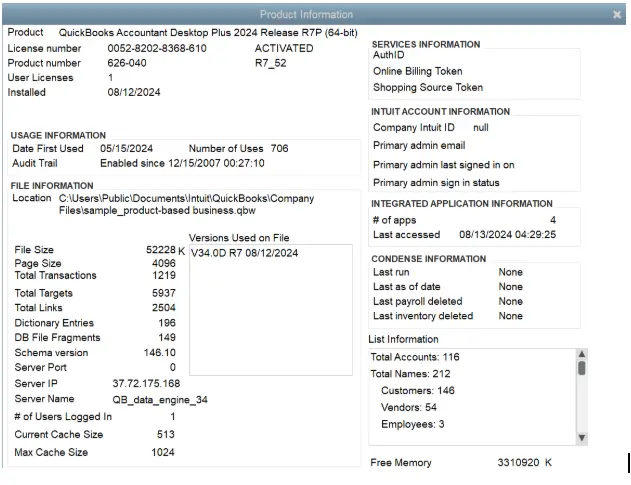The height and width of the screenshot is (485, 631).
Task: Select Total Names: 212 list row
Action: click(410, 374)
